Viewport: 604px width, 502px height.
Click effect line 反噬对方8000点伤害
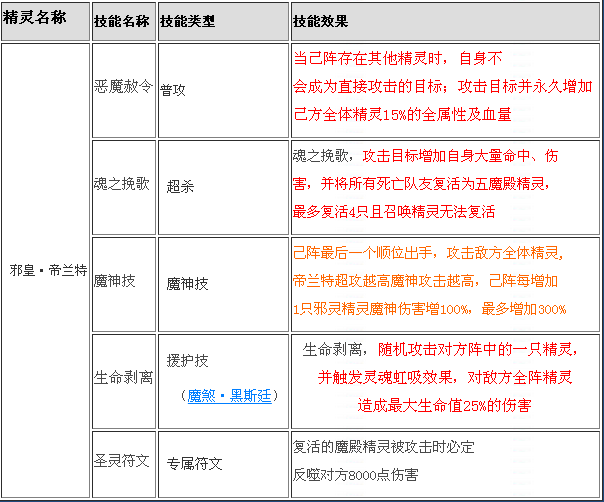click(x=355, y=475)
